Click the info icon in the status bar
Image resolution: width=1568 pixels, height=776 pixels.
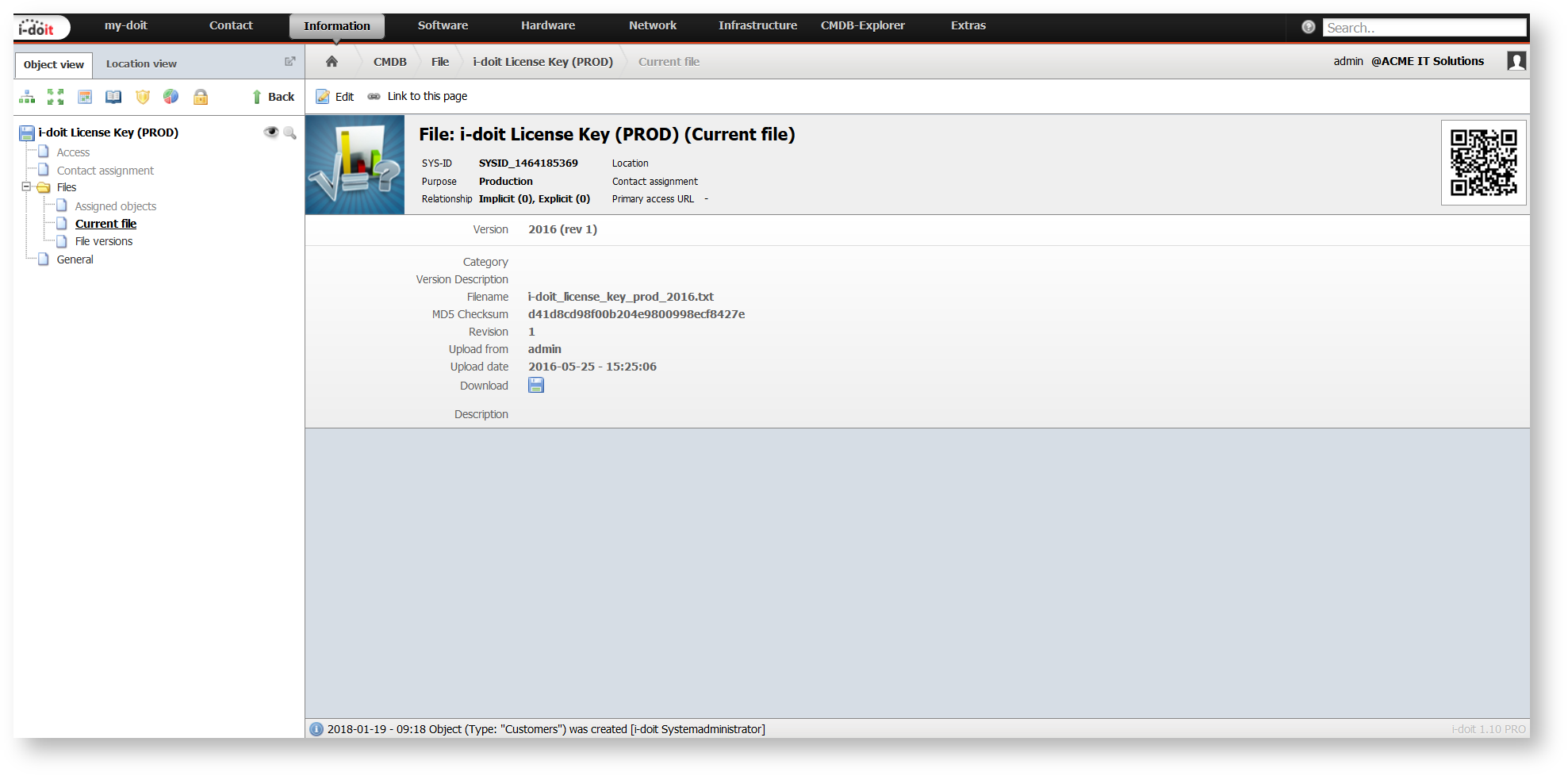(x=316, y=729)
